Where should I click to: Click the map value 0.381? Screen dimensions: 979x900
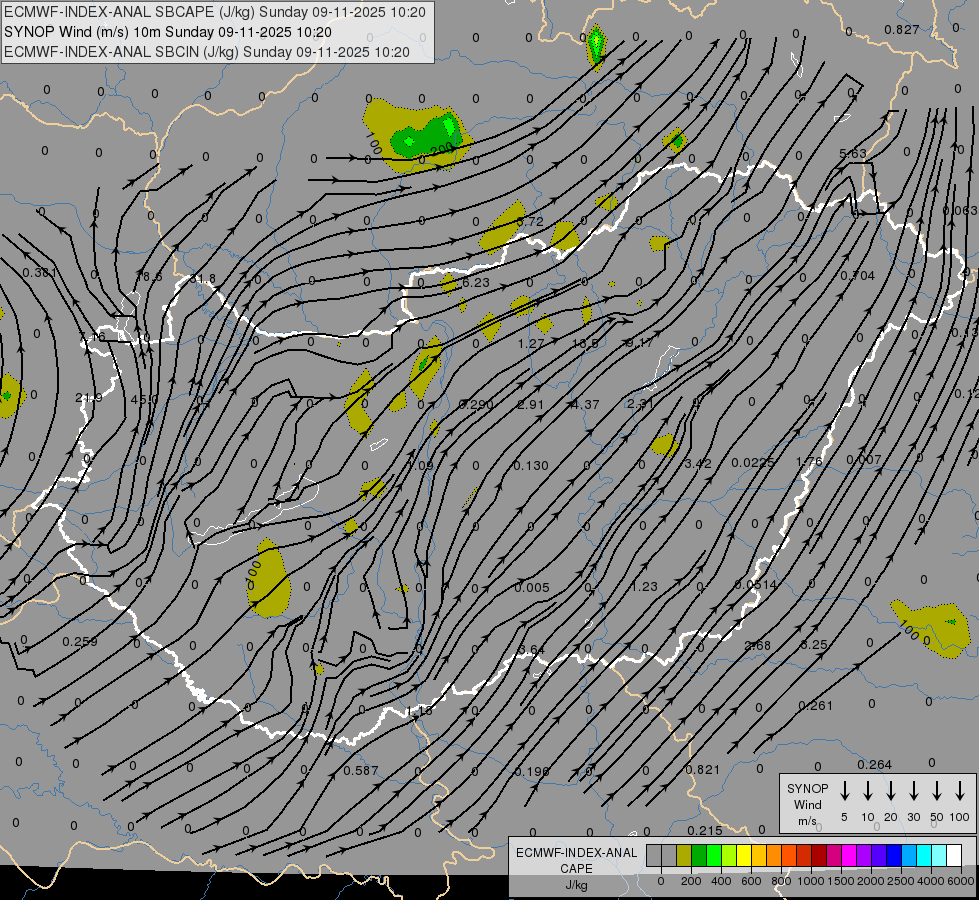click(x=39, y=272)
